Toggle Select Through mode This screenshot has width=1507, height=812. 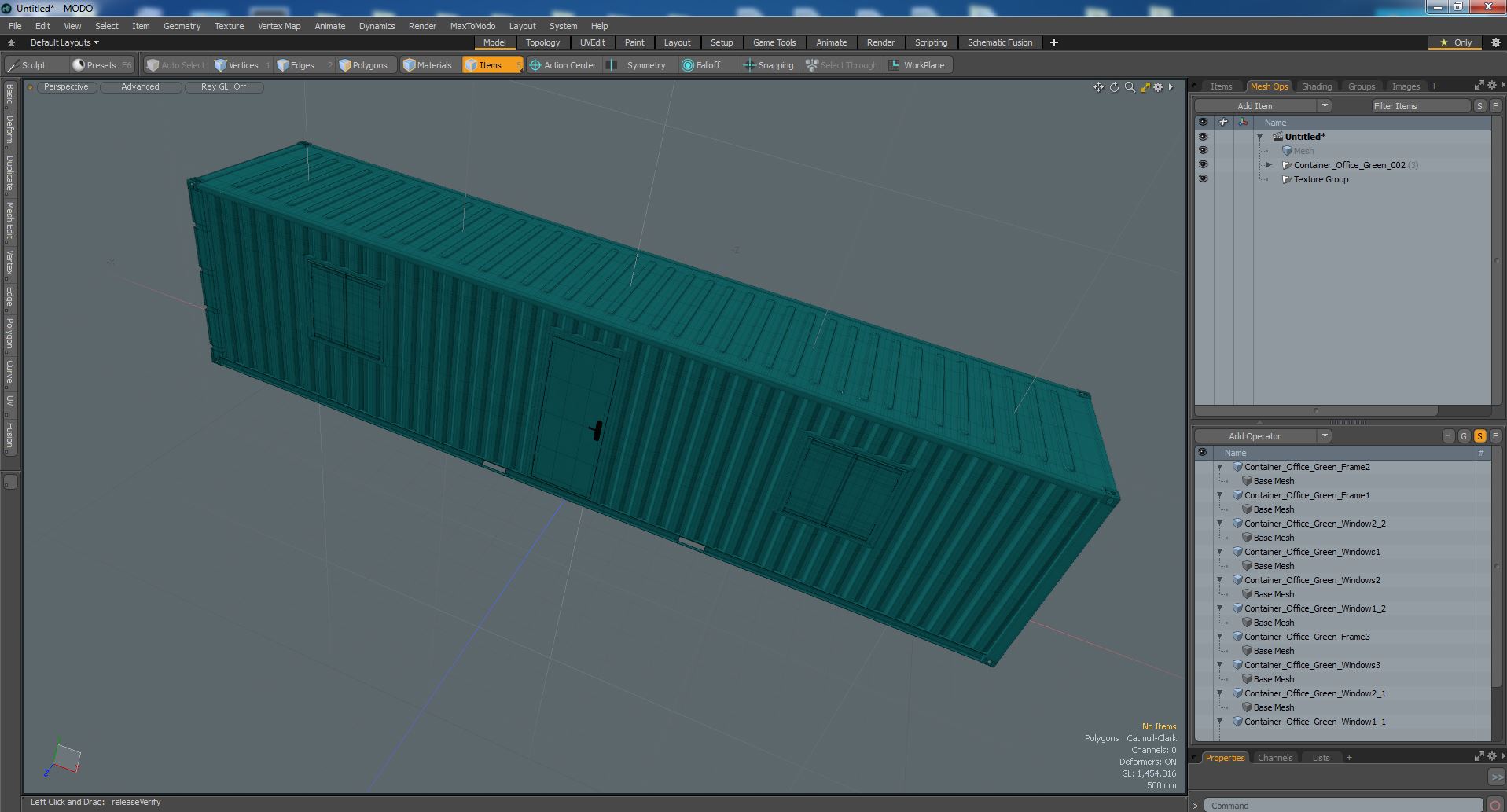click(842, 65)
